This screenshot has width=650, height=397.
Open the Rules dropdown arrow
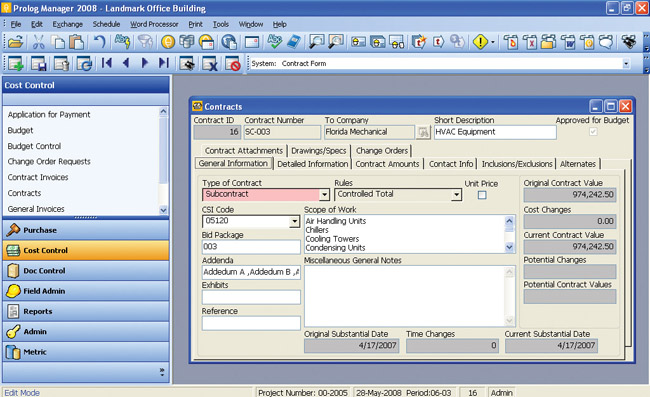[x=456, y=194]
